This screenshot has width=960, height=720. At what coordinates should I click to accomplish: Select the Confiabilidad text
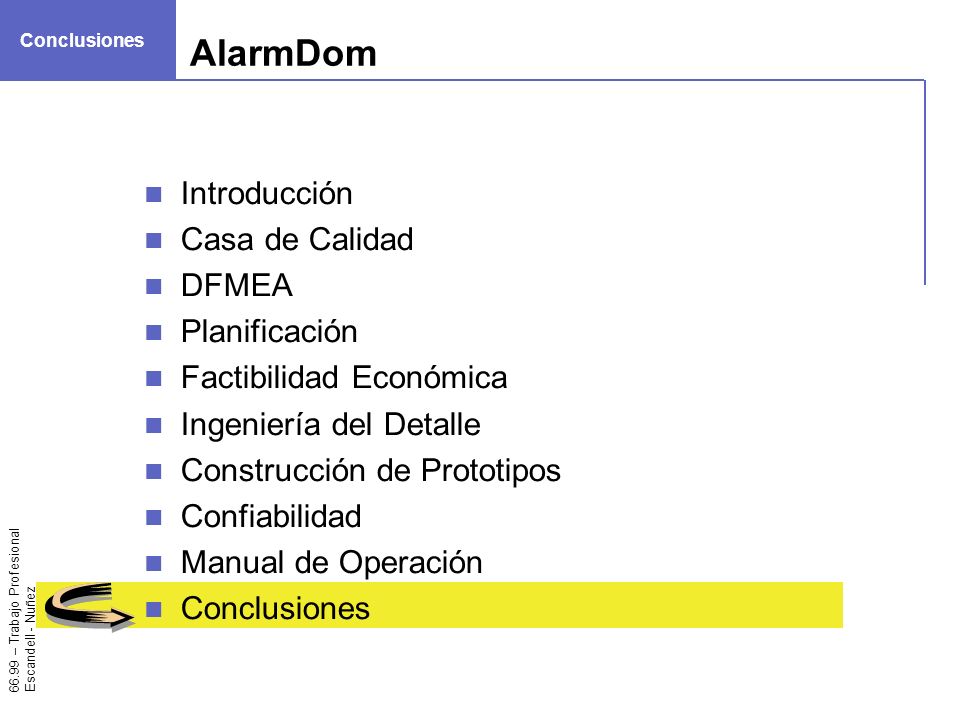[271, 517]
